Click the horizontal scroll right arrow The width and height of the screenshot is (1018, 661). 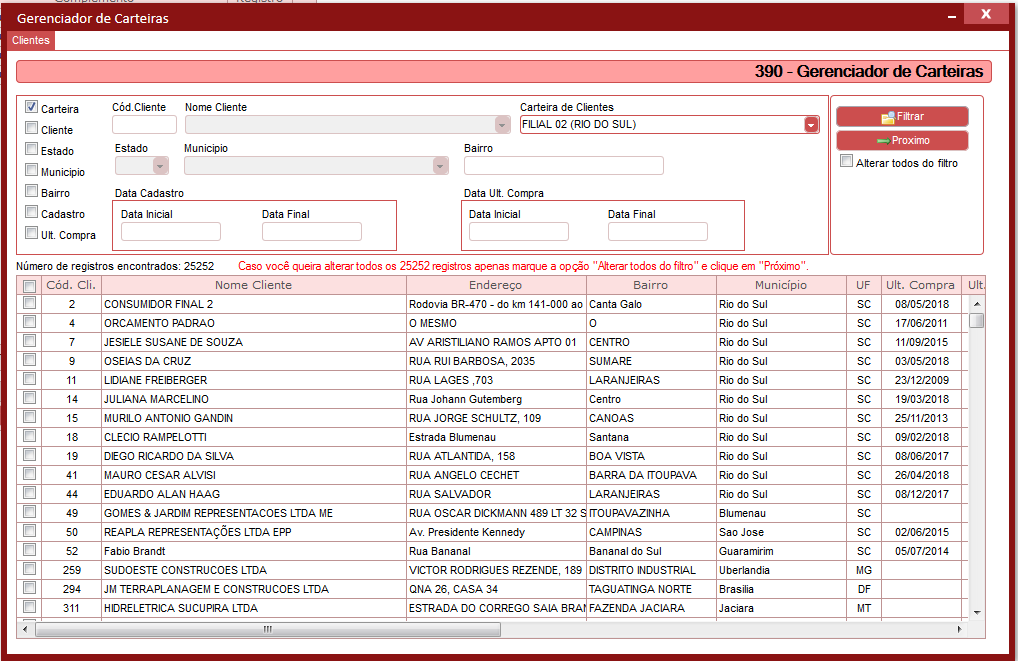960,629
